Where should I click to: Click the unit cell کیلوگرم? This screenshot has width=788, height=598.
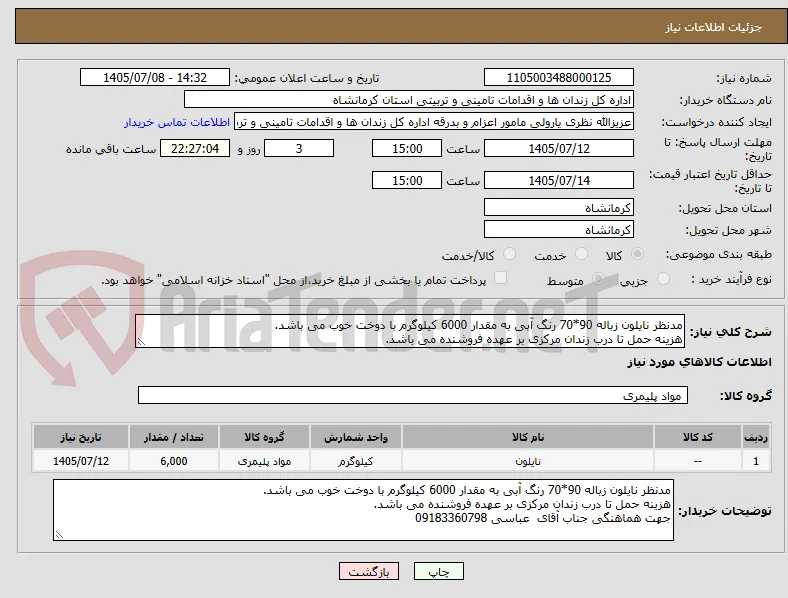click(x=356, y=461)
